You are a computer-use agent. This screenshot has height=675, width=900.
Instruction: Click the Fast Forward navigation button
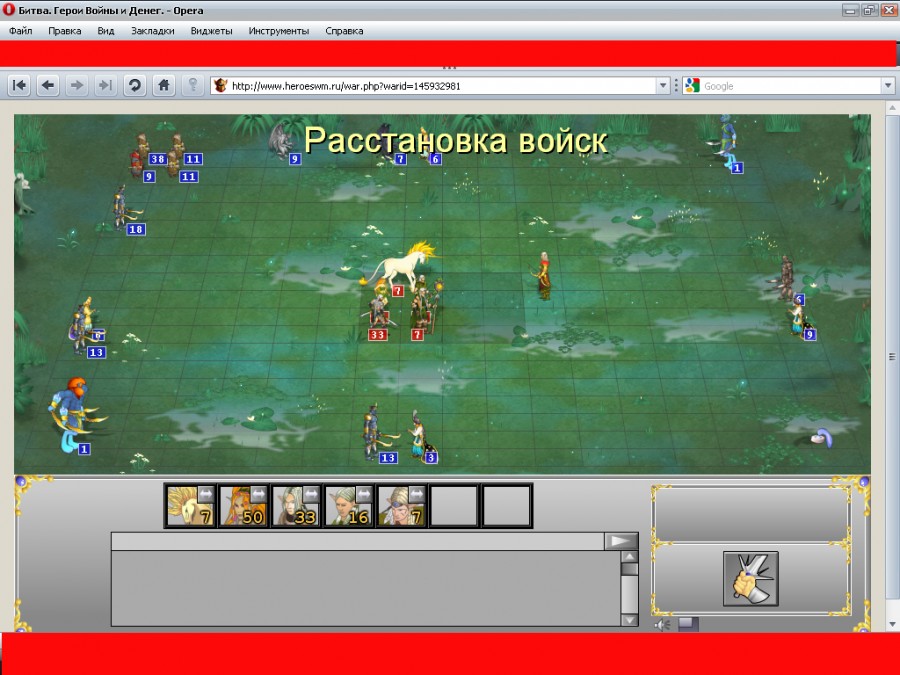pos(105,86)
